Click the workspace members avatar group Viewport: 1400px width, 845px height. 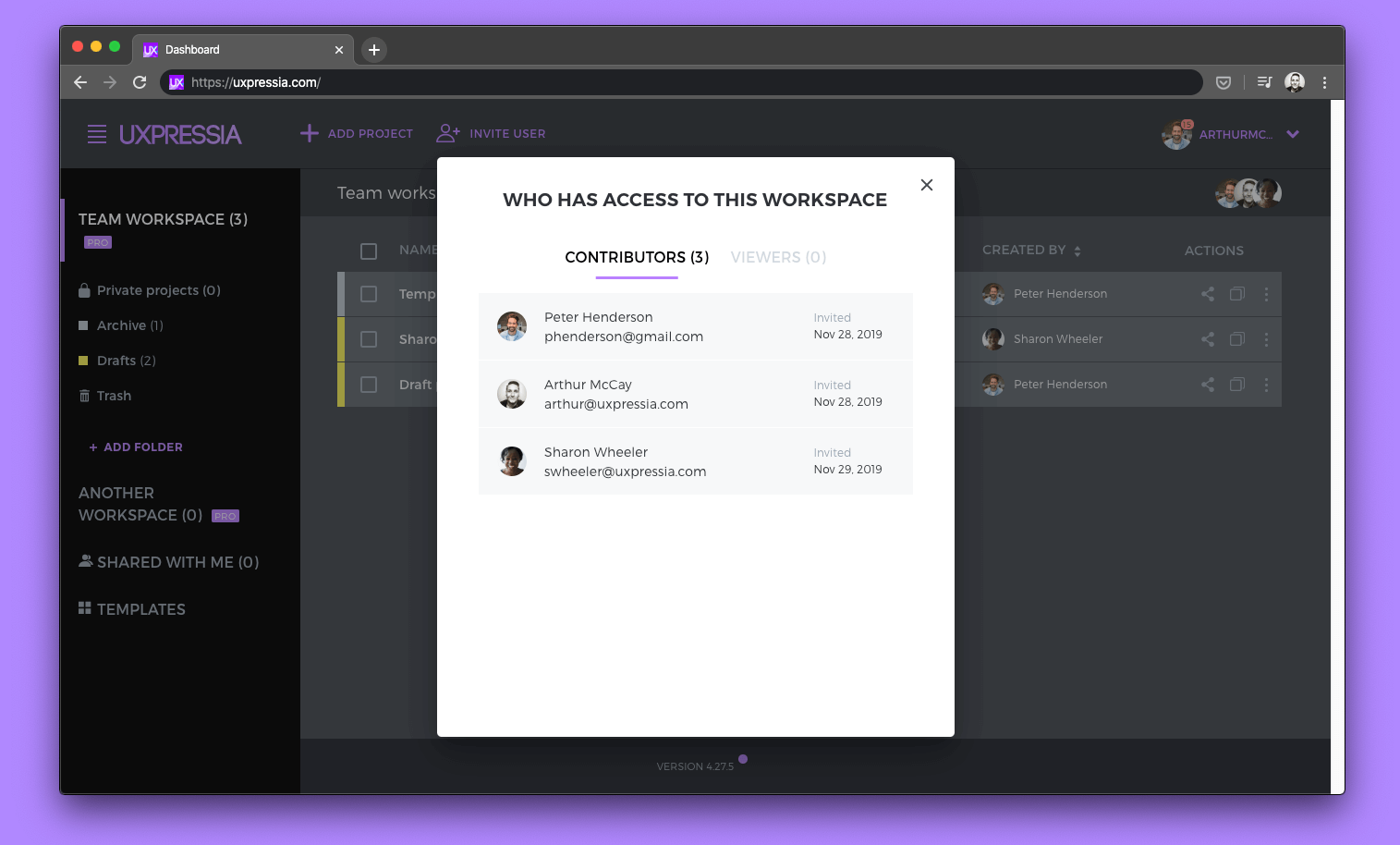(1248, 193)
